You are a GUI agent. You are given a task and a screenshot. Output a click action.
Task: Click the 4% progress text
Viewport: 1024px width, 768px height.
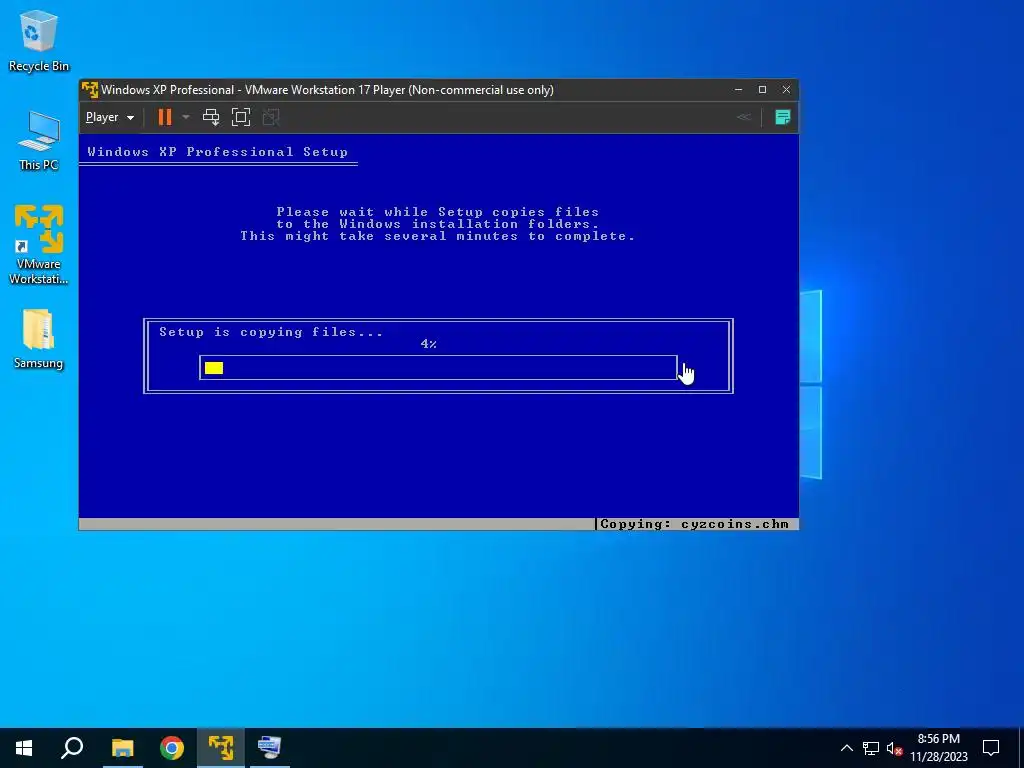point(428,344)
